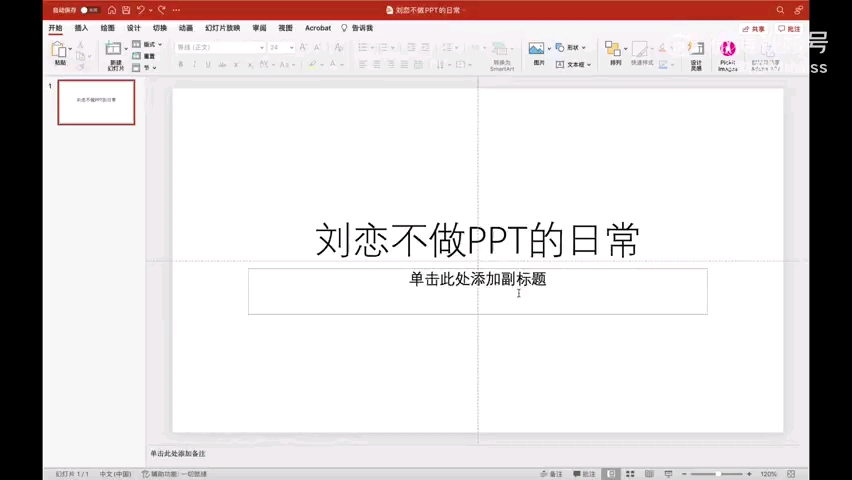The width and height of the screenshot is (852, 480).
Task: Click the 批注 (Comments) button at top right
Action: [x=789, y=29]
